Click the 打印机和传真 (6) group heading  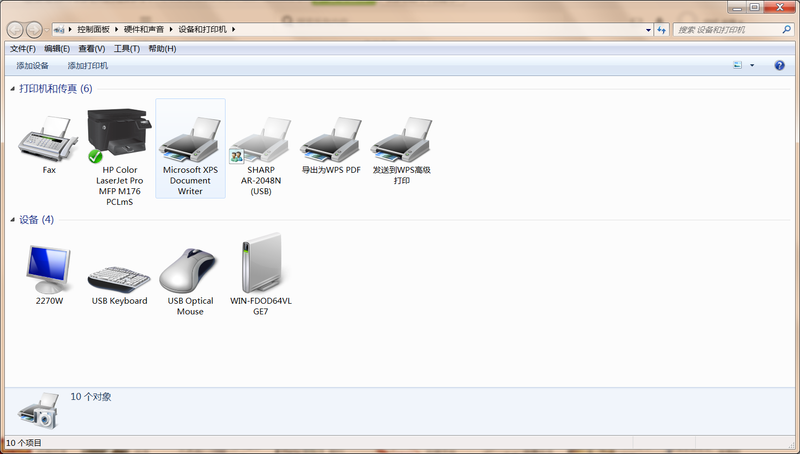tap(56, 89)
